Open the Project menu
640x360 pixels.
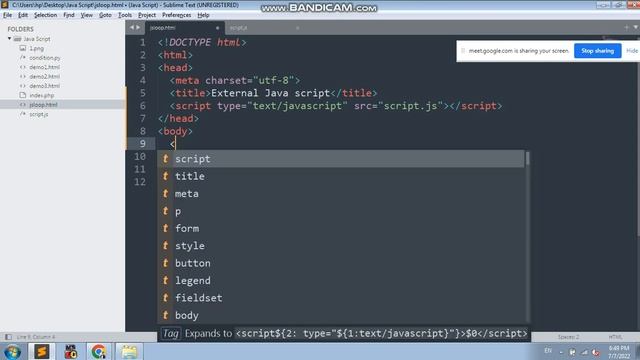[x=147, y=15]
